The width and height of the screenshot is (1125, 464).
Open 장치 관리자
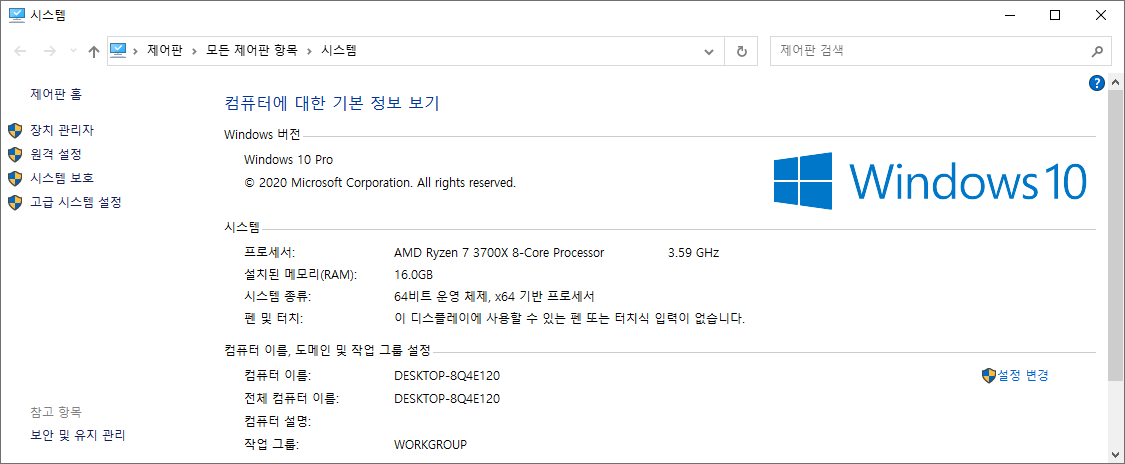point(62,131)
